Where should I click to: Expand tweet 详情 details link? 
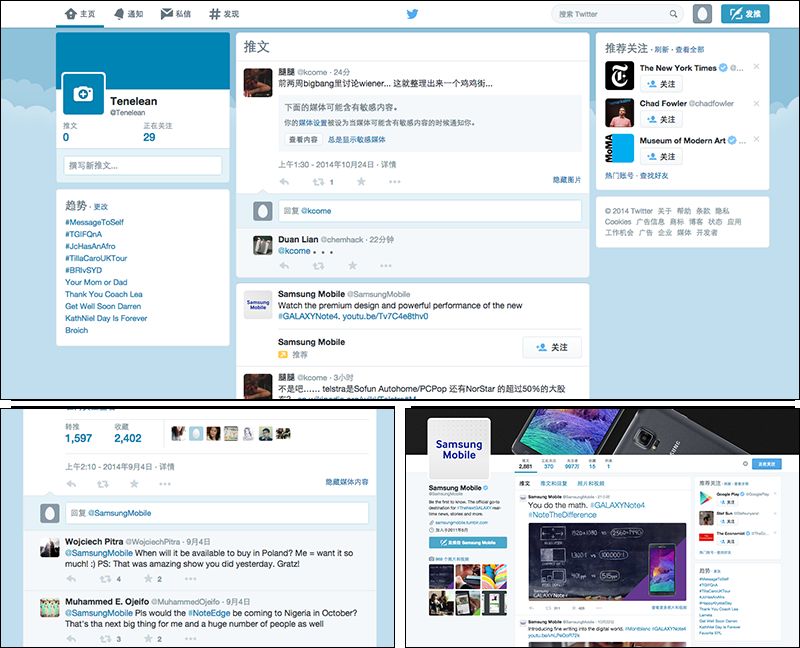click(388, 164)
